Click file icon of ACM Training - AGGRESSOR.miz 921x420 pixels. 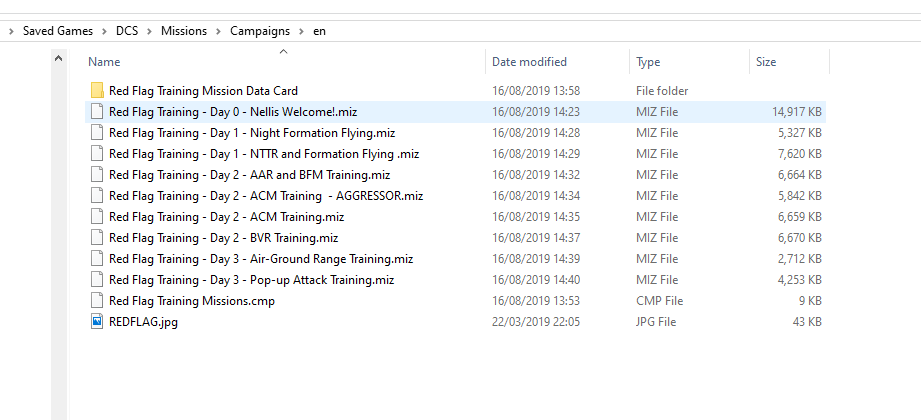(x=98, y=196)
